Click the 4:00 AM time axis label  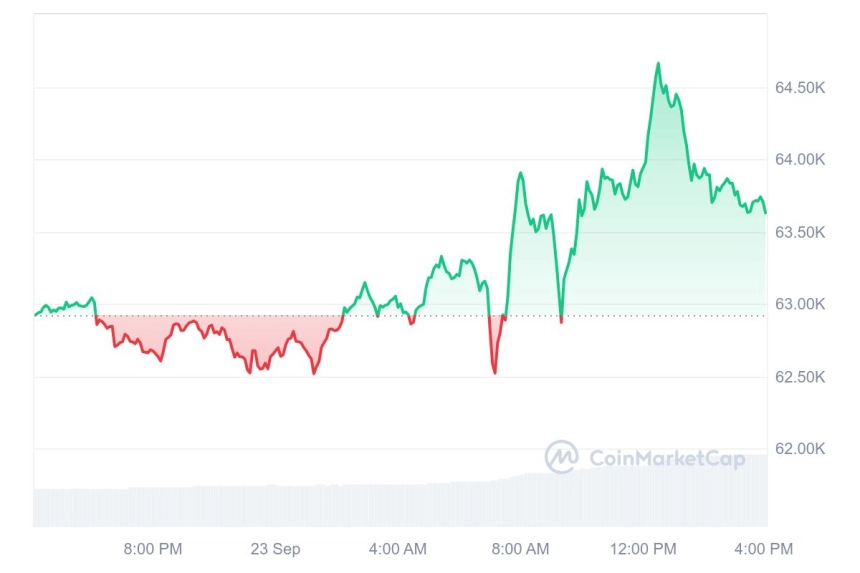[x=398, y=549]
